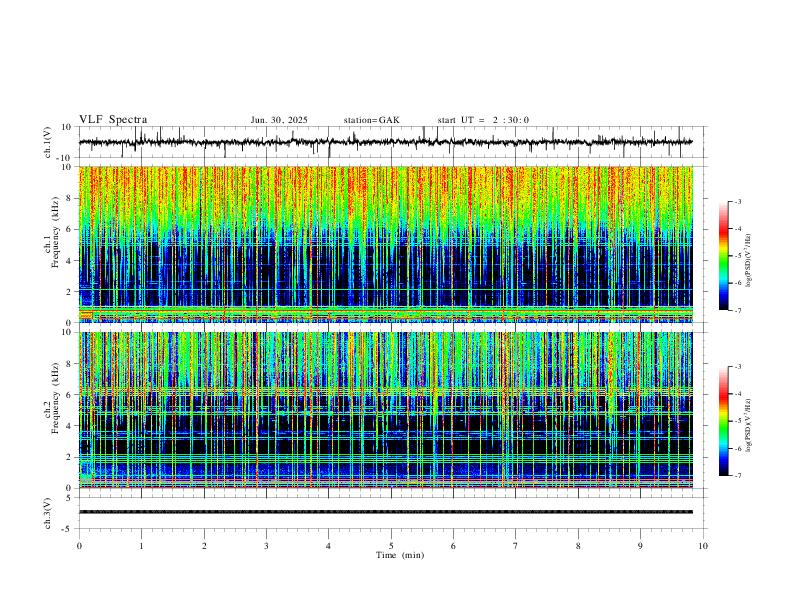Viewport: 792px width, 612px height.
Task: Click the "1" tick on the time axis
Action: [141, 546]
